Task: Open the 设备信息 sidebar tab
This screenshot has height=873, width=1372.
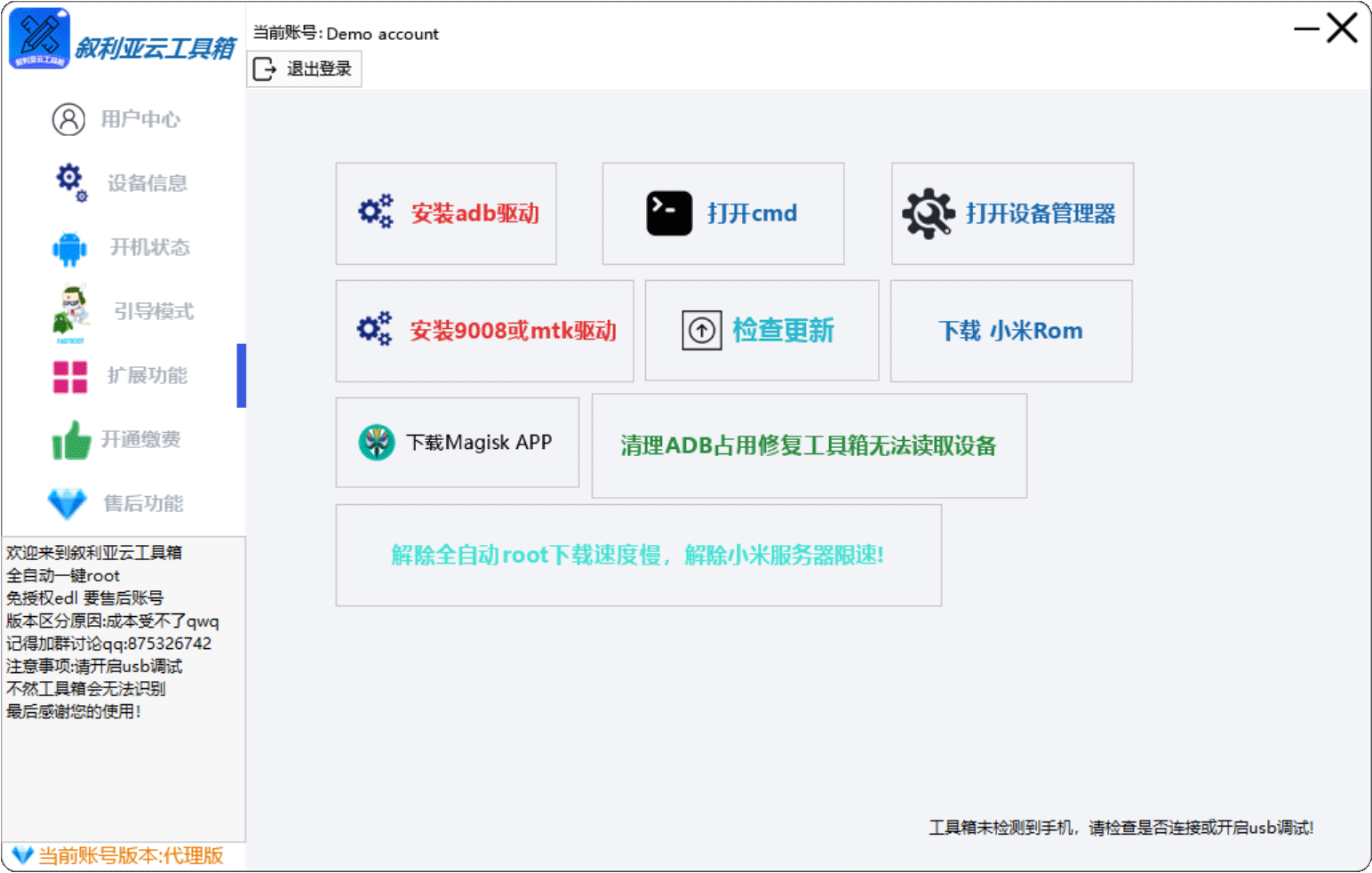Action: [x=147, y=183]
